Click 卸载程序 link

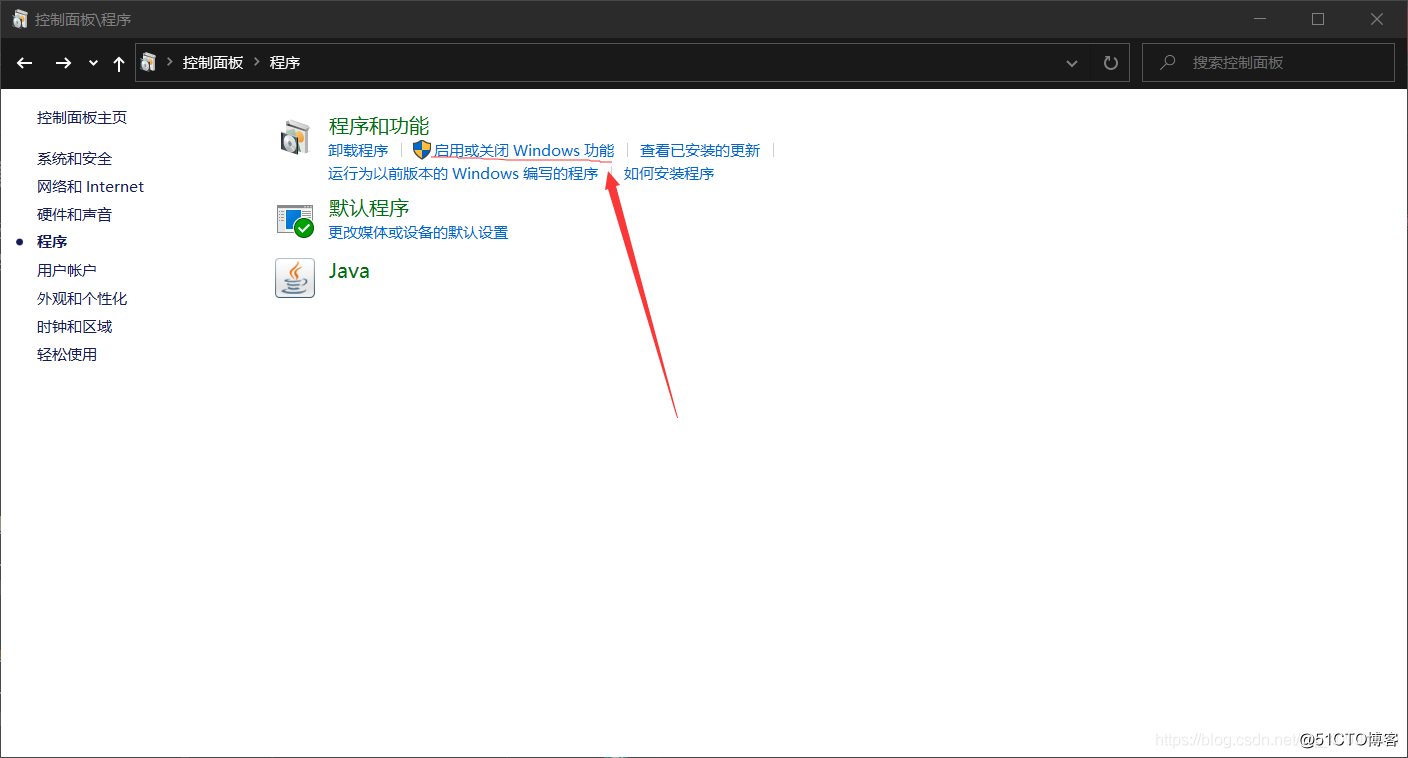(358, 151)
